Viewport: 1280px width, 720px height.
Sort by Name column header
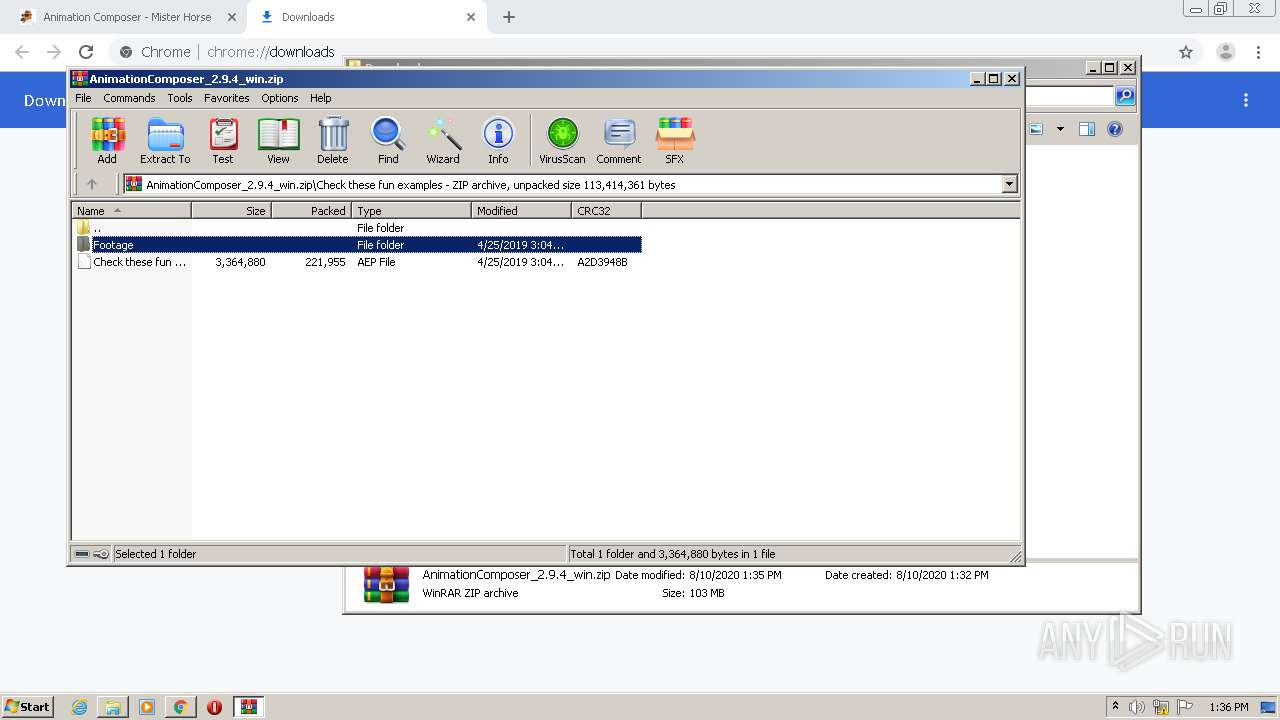point(131,210)
